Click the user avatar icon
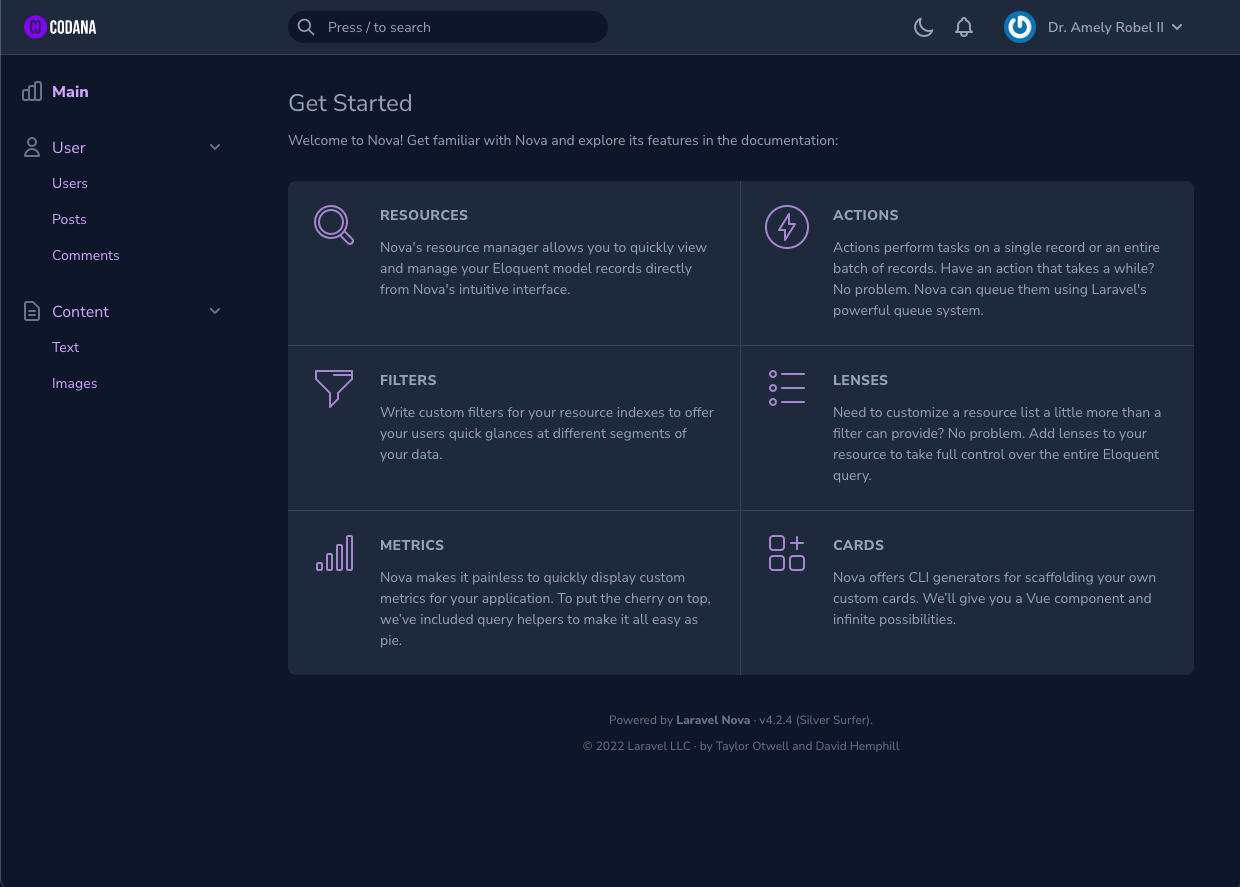Viewport: 1240px width, 887px height. tap(1019, 27)
